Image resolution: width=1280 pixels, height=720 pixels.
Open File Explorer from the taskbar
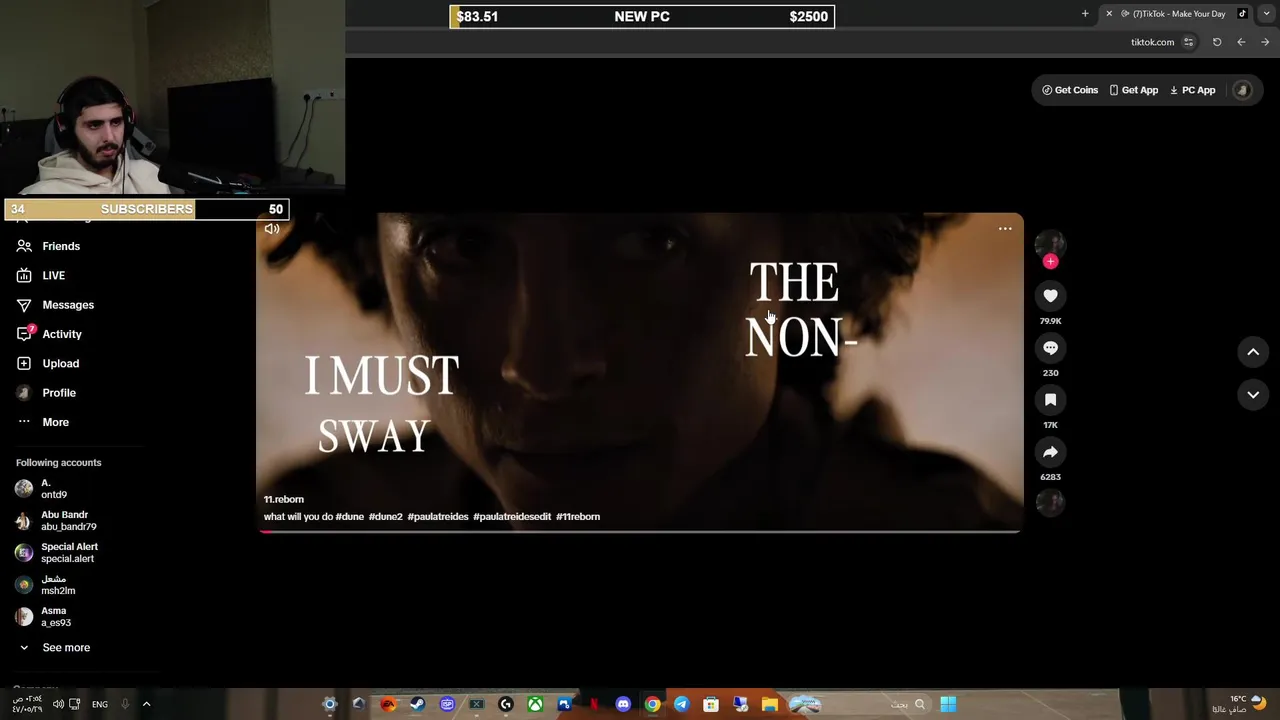769,704
